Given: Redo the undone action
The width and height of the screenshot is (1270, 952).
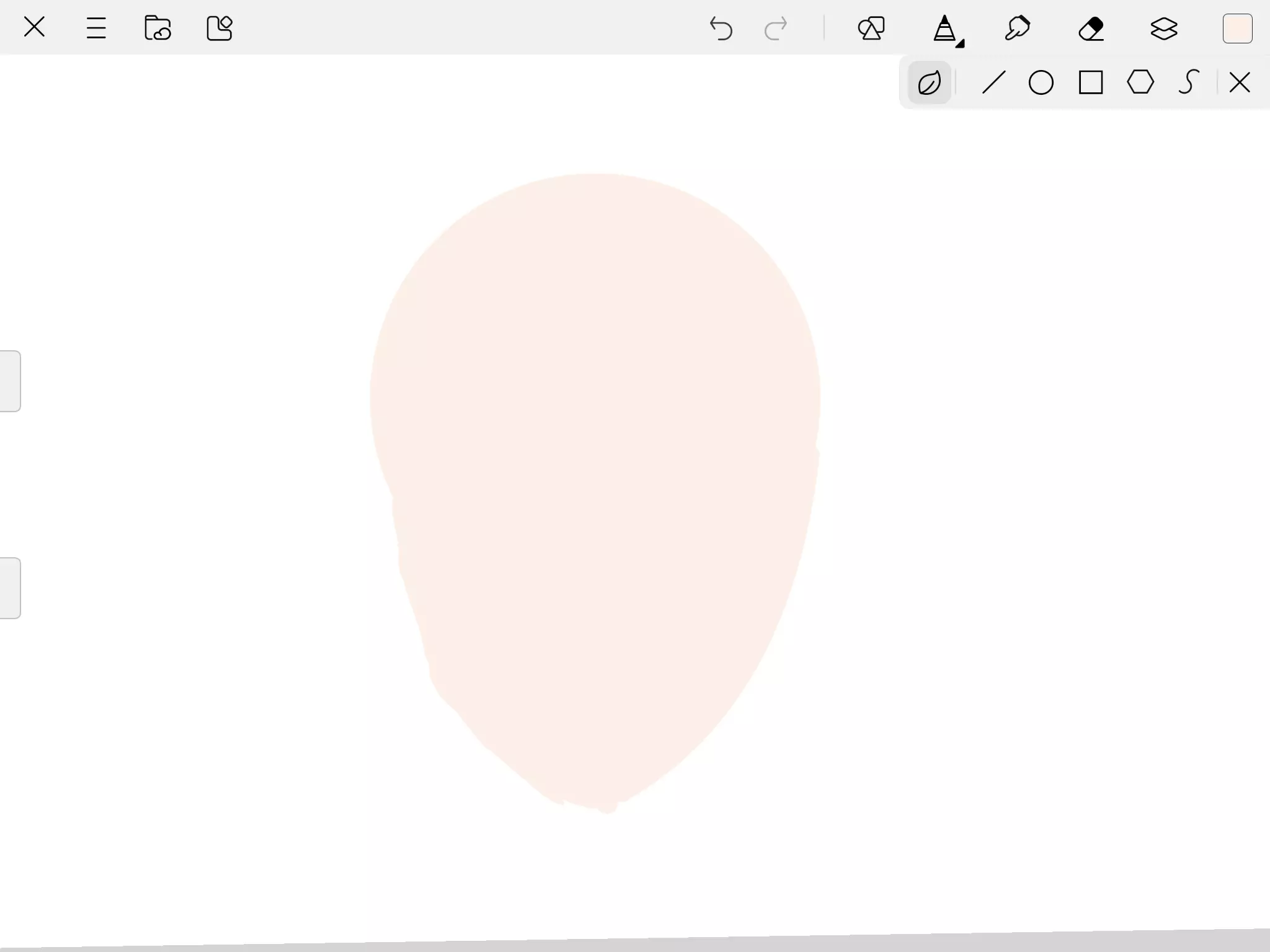Looking at the screenshot, I should (776, 29).
